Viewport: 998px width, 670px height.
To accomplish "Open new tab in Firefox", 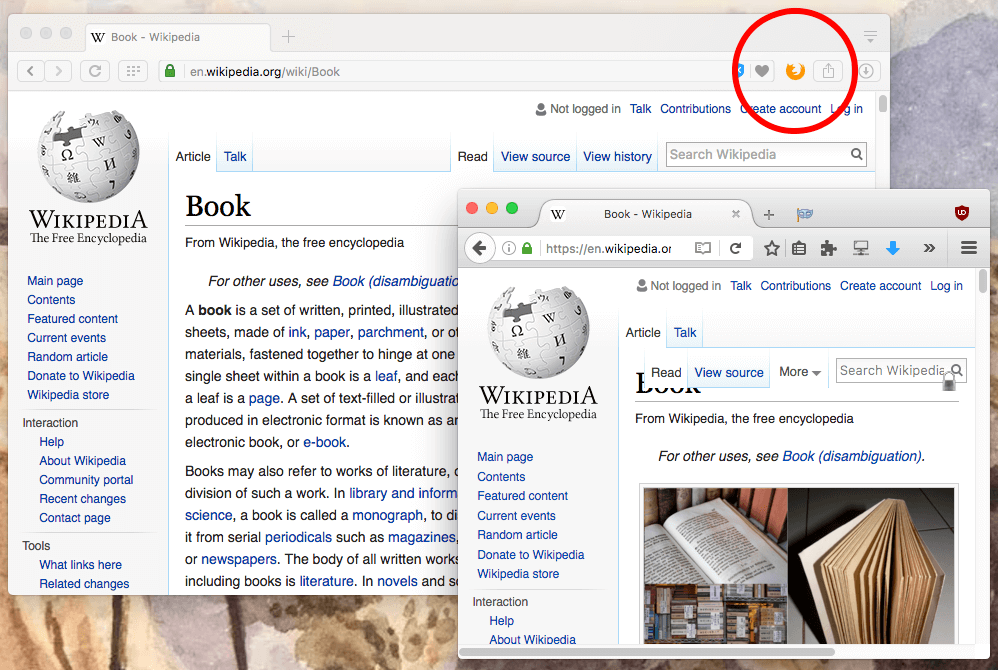I will coord(769,214).
